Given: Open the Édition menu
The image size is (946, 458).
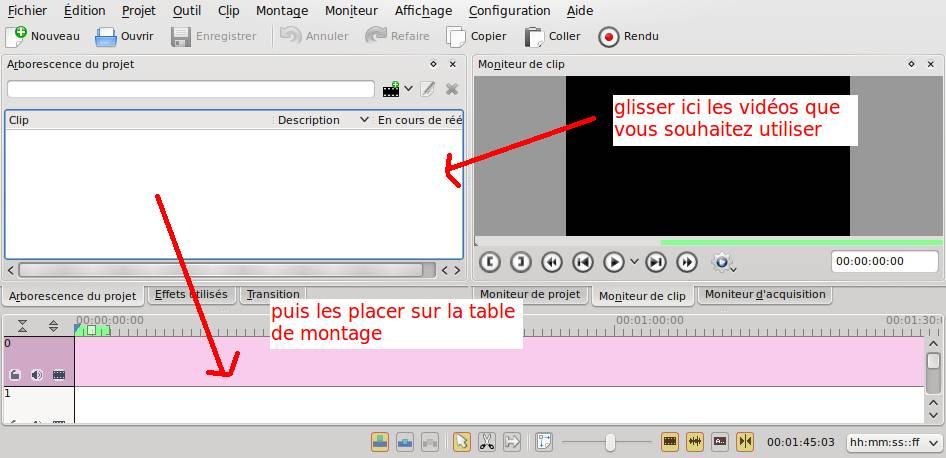Looking at the screenshot, I should (84, 10).
